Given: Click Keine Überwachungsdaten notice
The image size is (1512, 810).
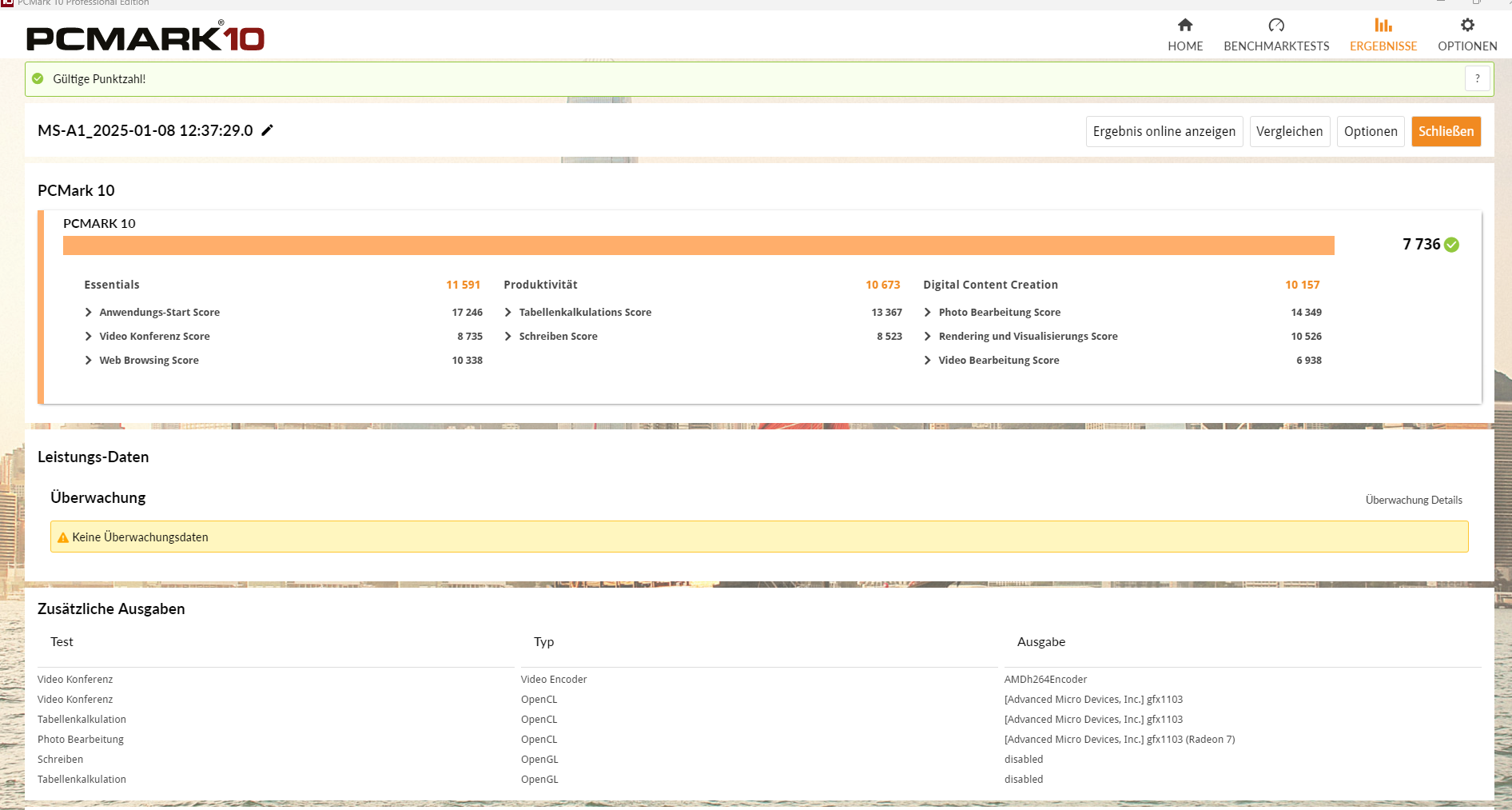Looking at the screenshot, I should point(759,537).
